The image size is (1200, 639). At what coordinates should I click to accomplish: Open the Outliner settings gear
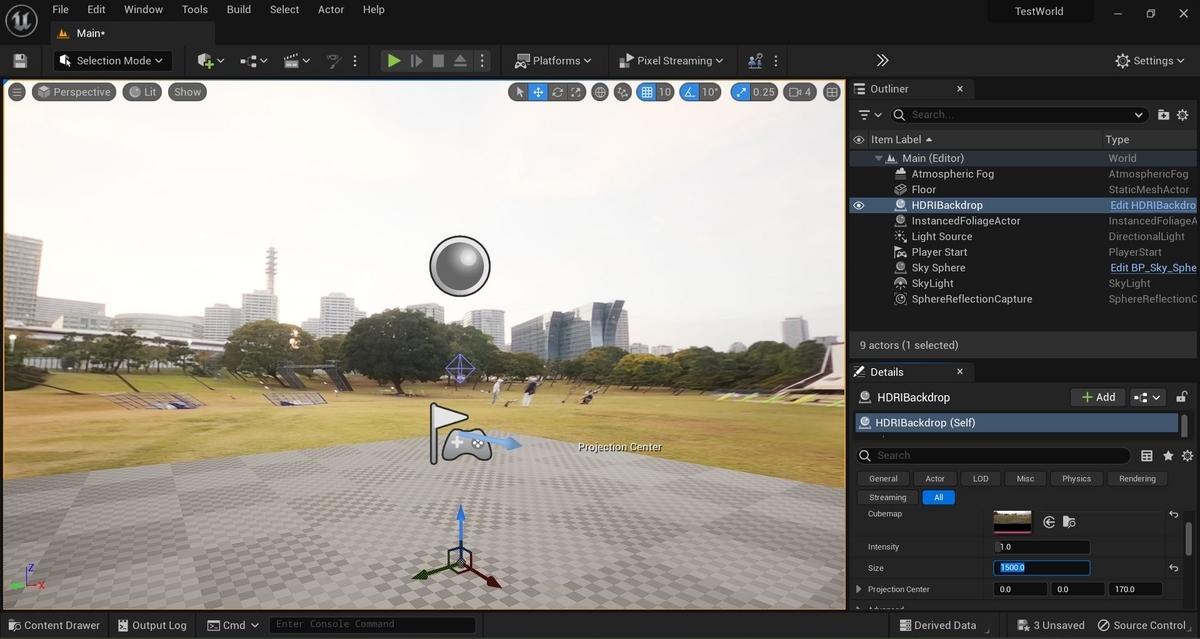(1183, 115)
